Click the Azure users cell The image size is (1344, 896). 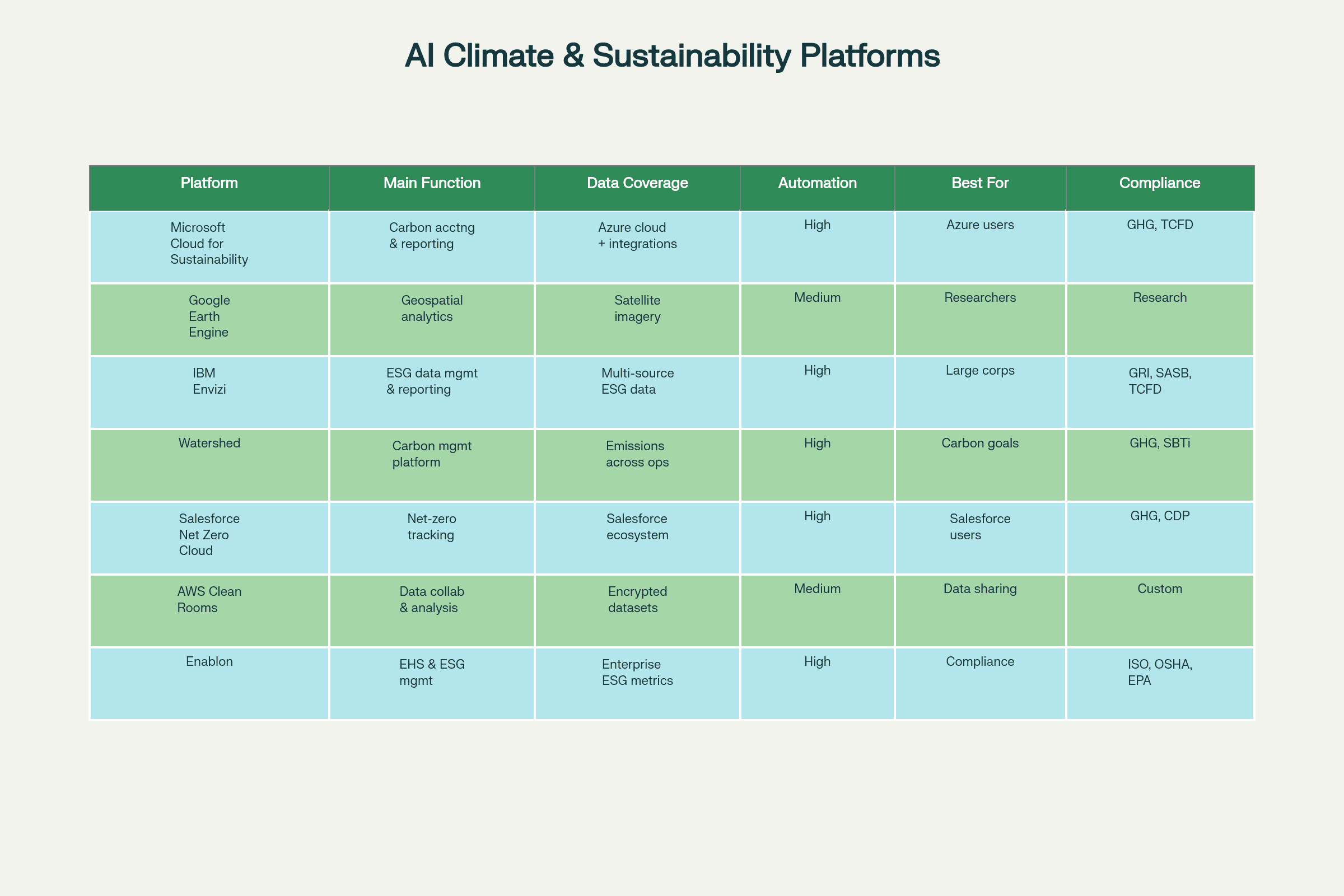981,247
